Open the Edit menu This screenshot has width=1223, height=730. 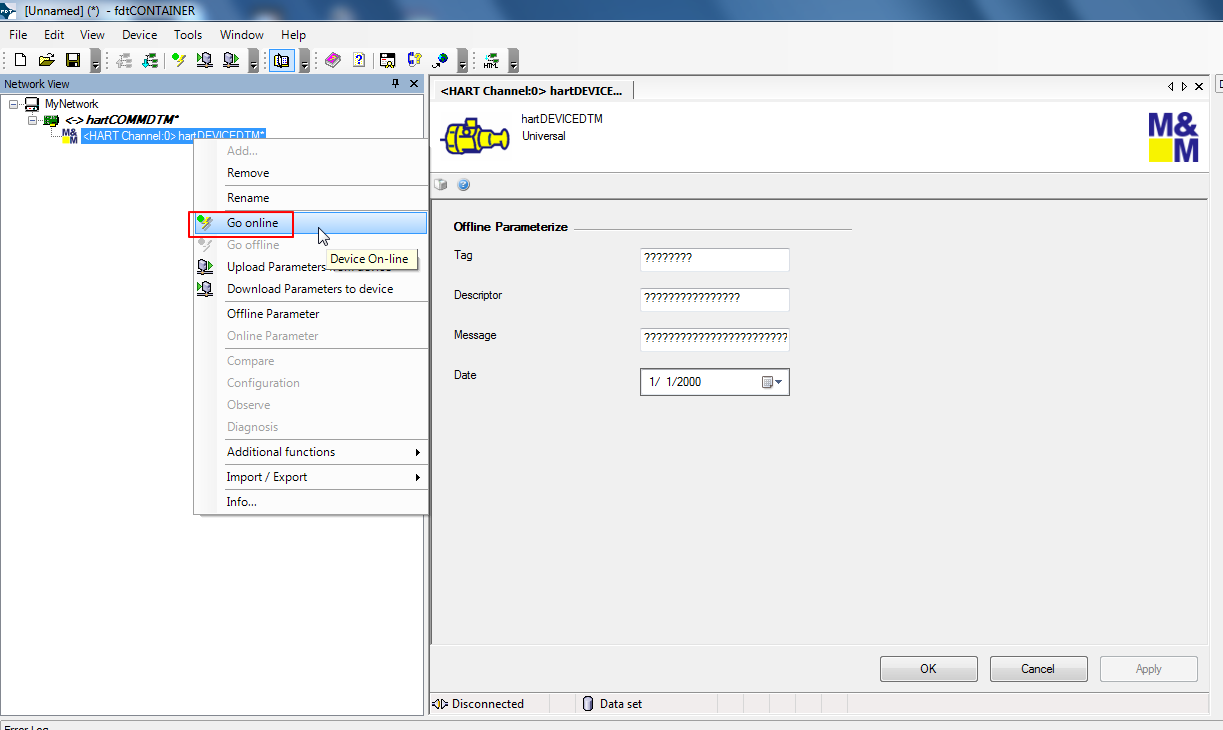pos(54,35)
